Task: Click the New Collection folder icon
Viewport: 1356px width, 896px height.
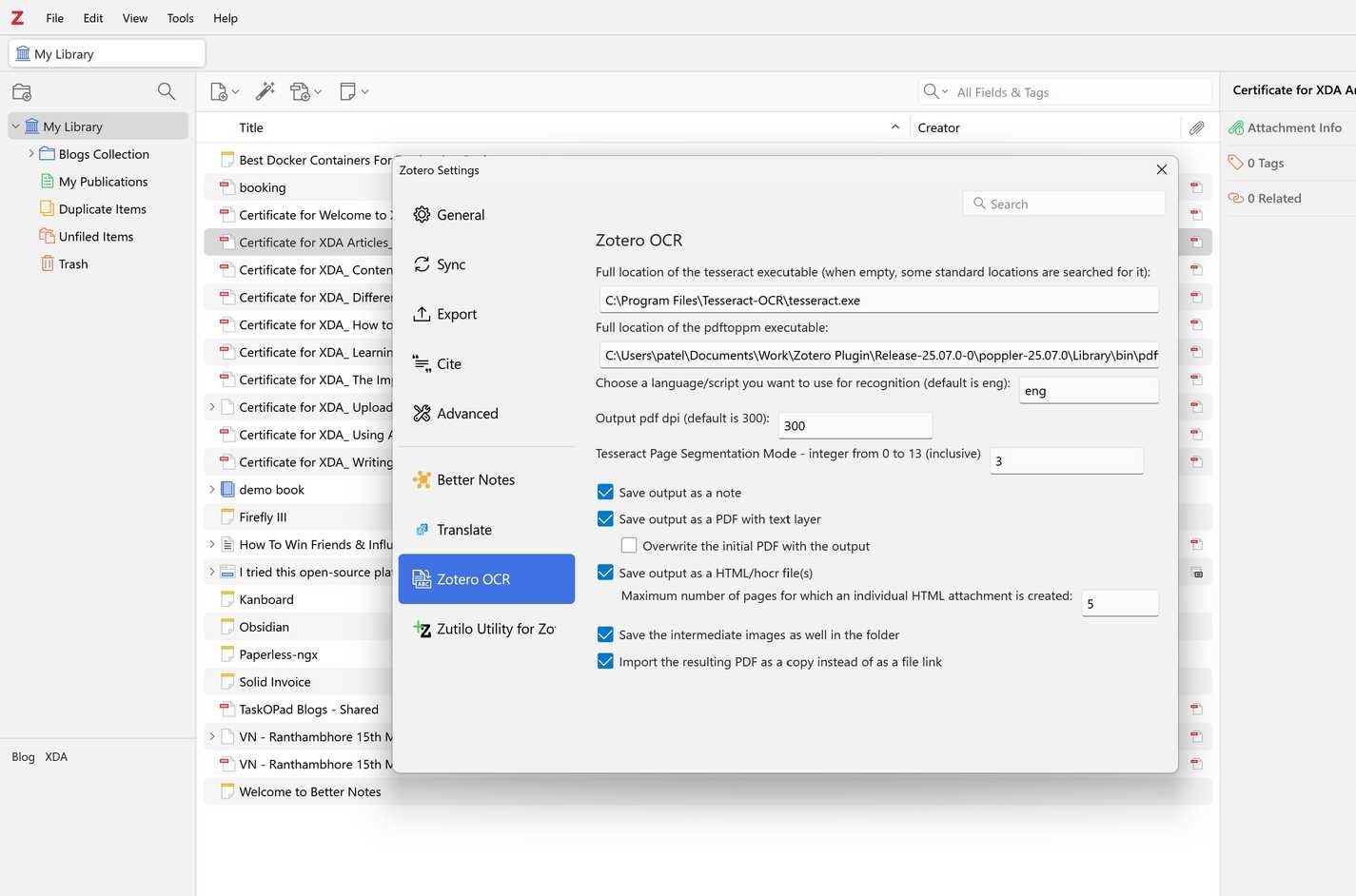Action: [21, 90]
